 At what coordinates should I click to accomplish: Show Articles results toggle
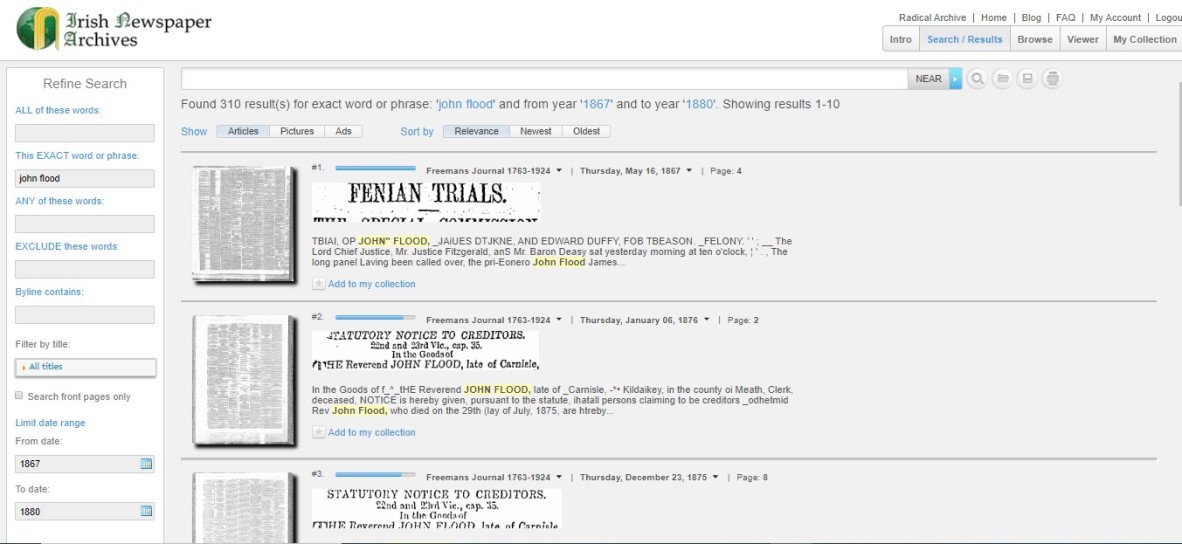click(243, 131)
